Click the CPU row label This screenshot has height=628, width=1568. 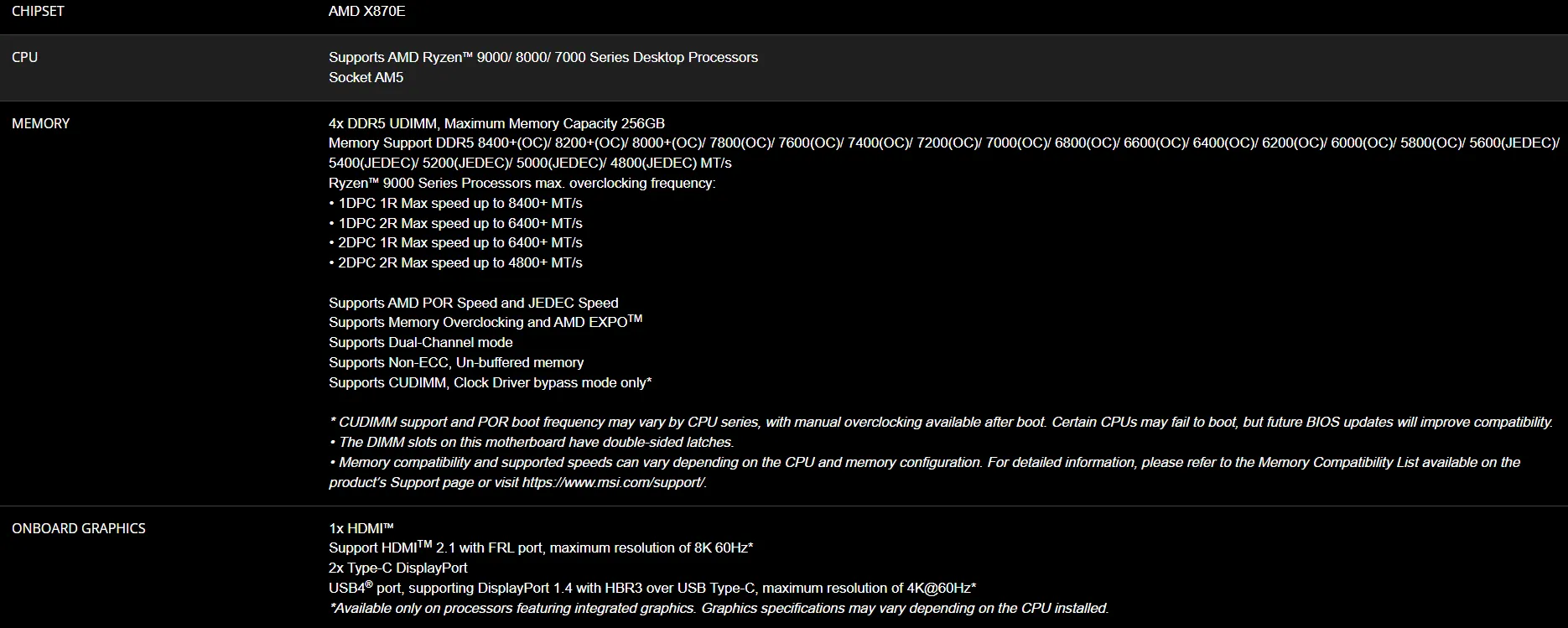[24, 57]
